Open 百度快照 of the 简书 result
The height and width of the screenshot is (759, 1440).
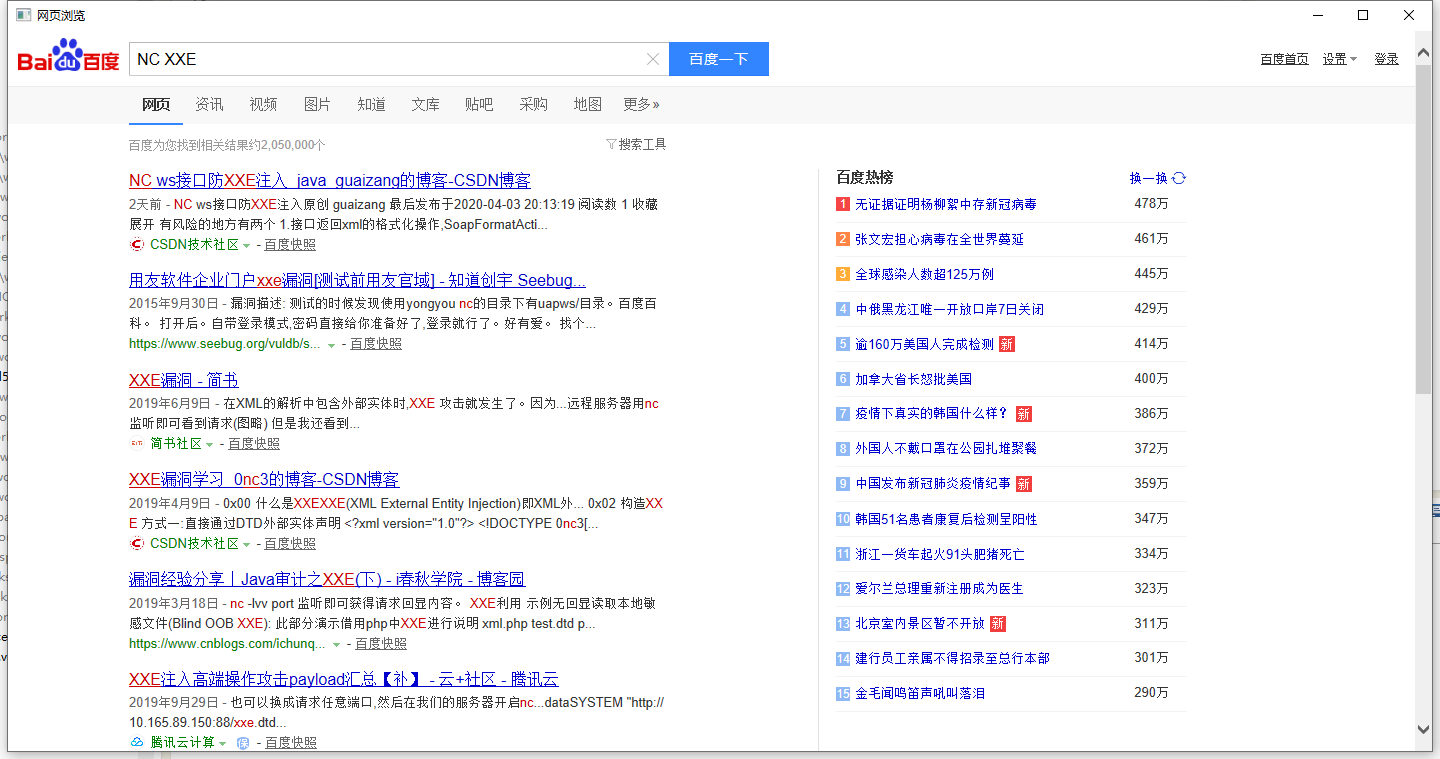click(254, 444)
